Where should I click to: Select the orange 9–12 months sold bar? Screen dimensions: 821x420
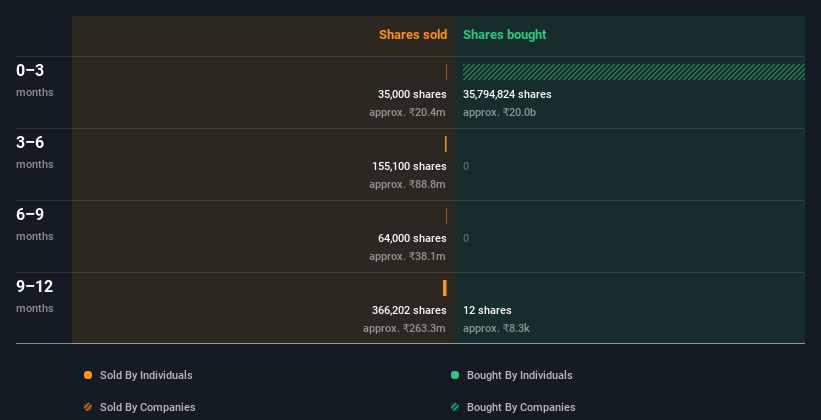(445, 288)
